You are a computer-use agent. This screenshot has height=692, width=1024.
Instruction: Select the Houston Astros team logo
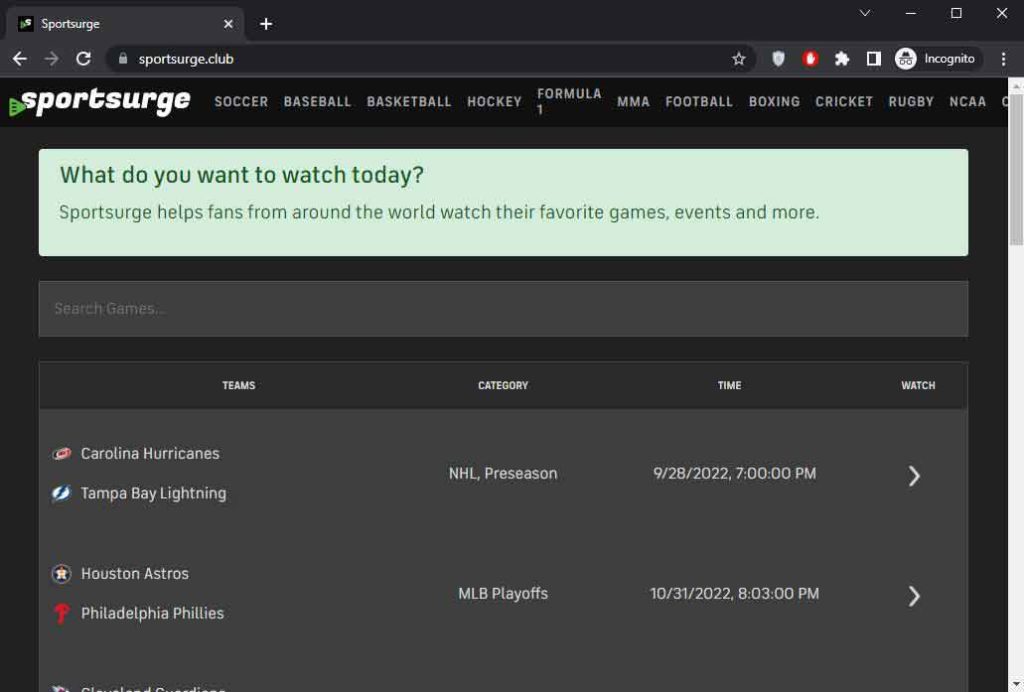60,573
